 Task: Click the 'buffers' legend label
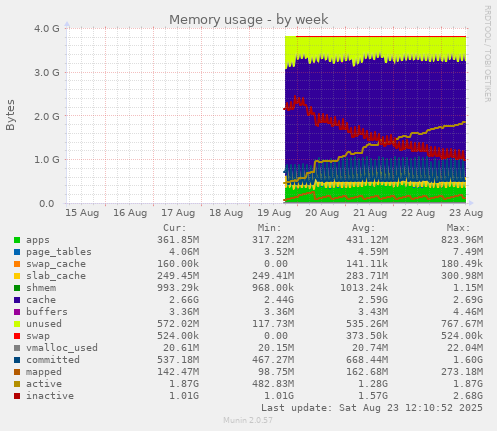[x=47, y=312]
